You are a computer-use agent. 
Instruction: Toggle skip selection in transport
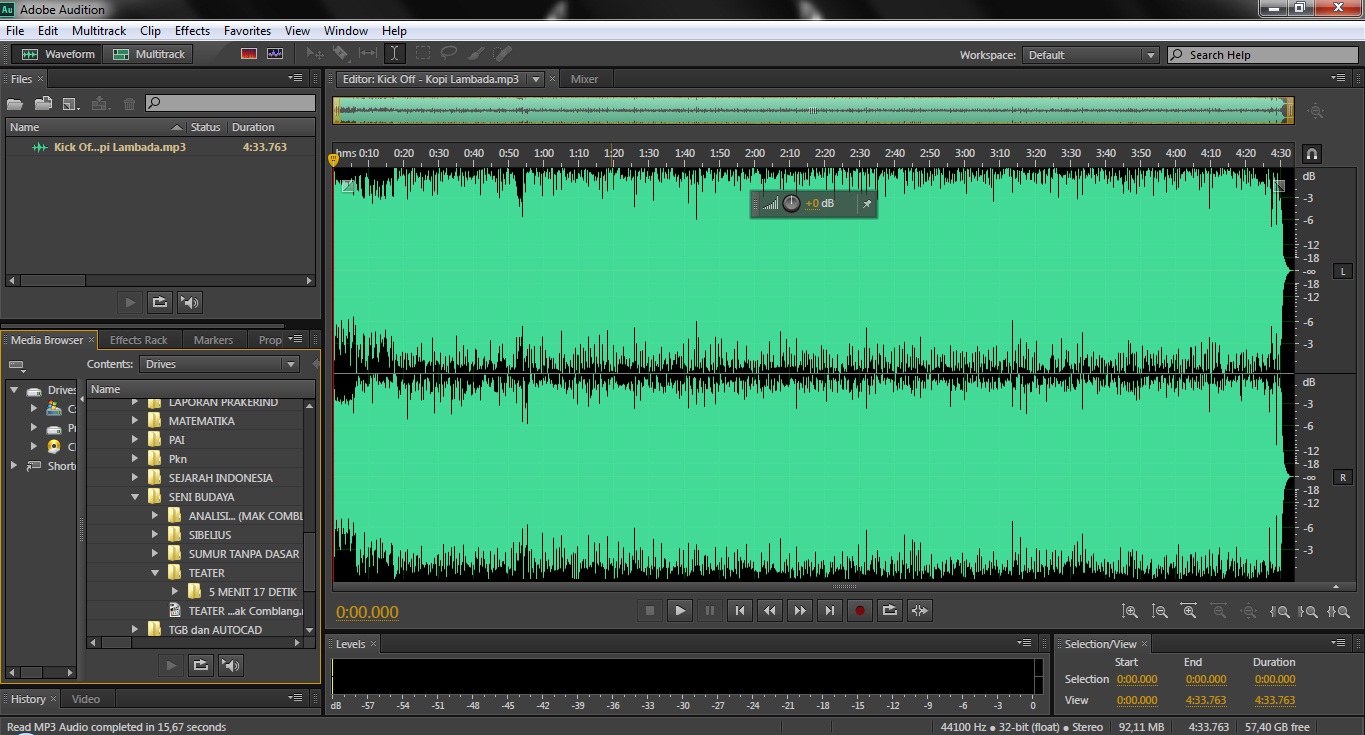[x=920, y=610]
